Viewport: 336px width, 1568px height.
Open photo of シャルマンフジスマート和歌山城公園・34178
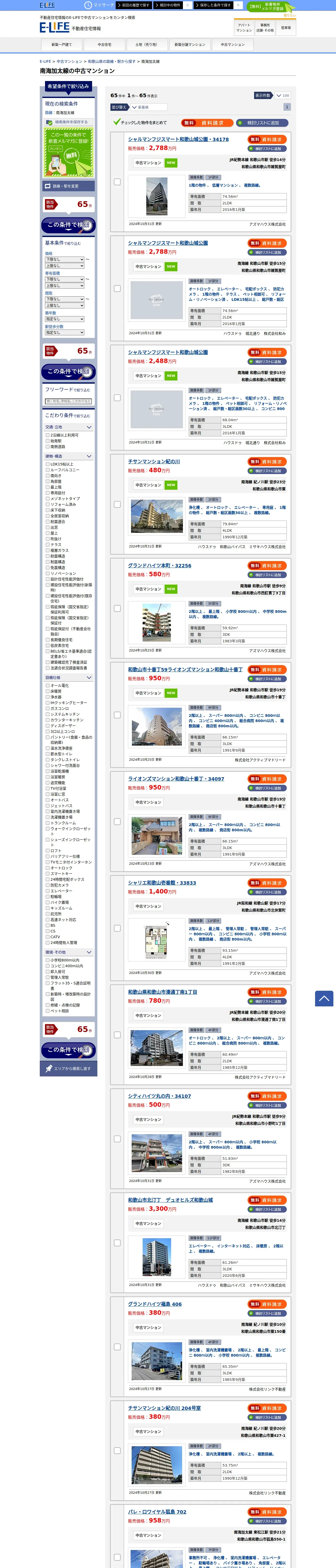click(157, 197)
